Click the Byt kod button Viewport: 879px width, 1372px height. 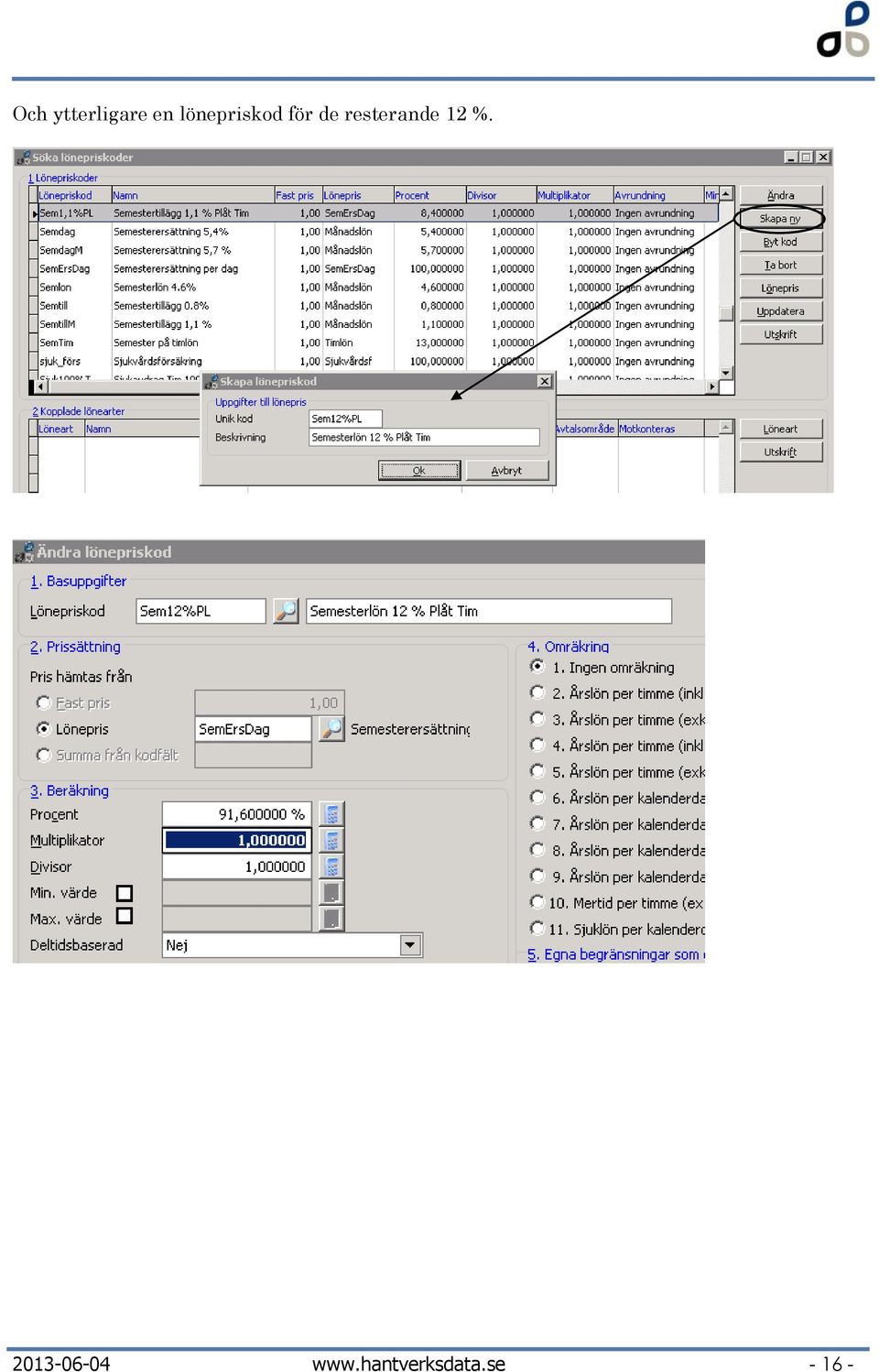tap(781, 242)
